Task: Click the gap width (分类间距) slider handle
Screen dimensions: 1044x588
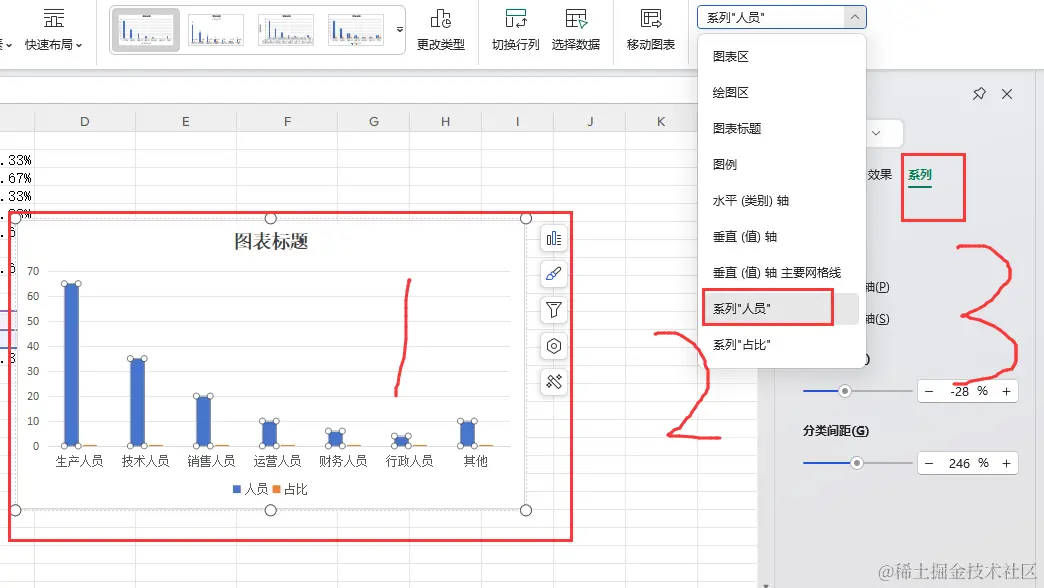Action: pos(856,463)
